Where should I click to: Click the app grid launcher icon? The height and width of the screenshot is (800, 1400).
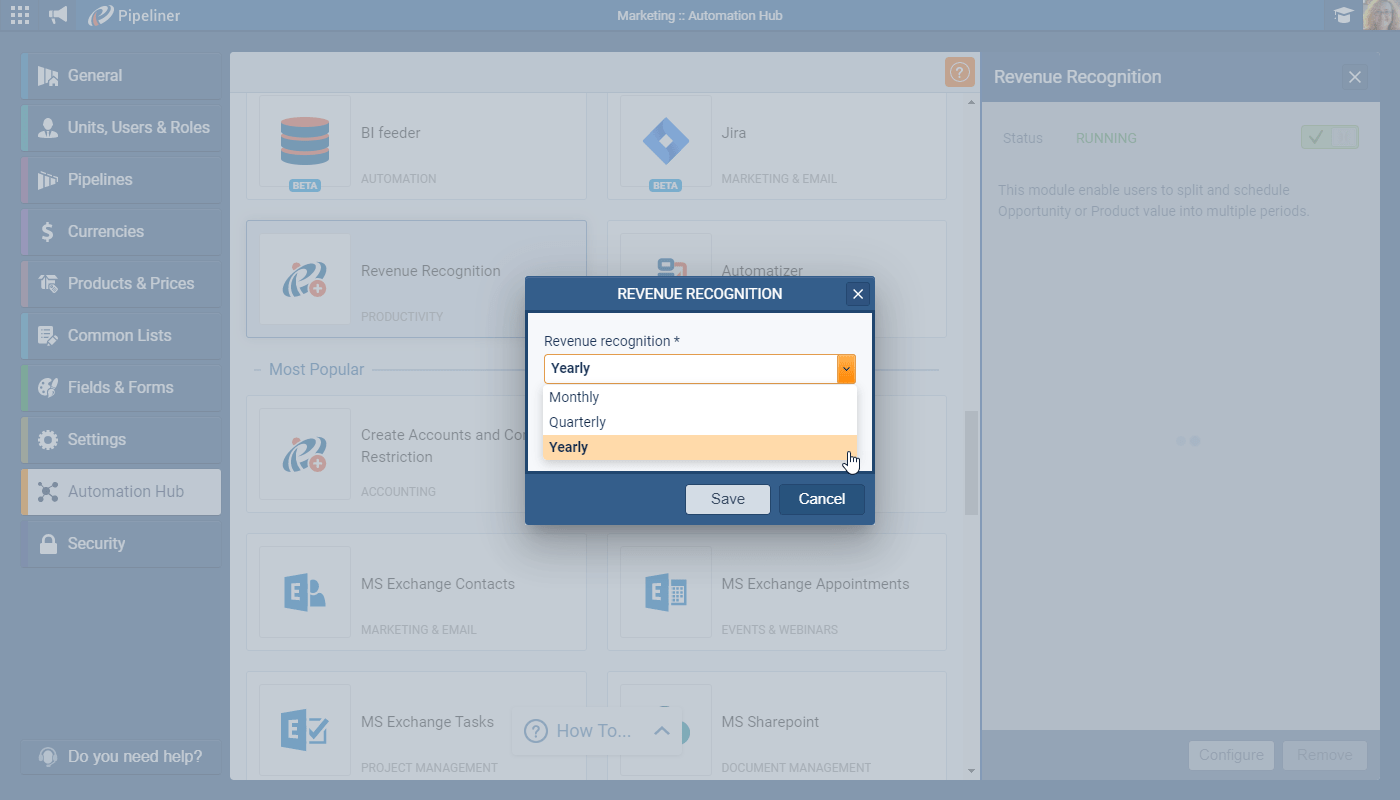tap(20, 15)
